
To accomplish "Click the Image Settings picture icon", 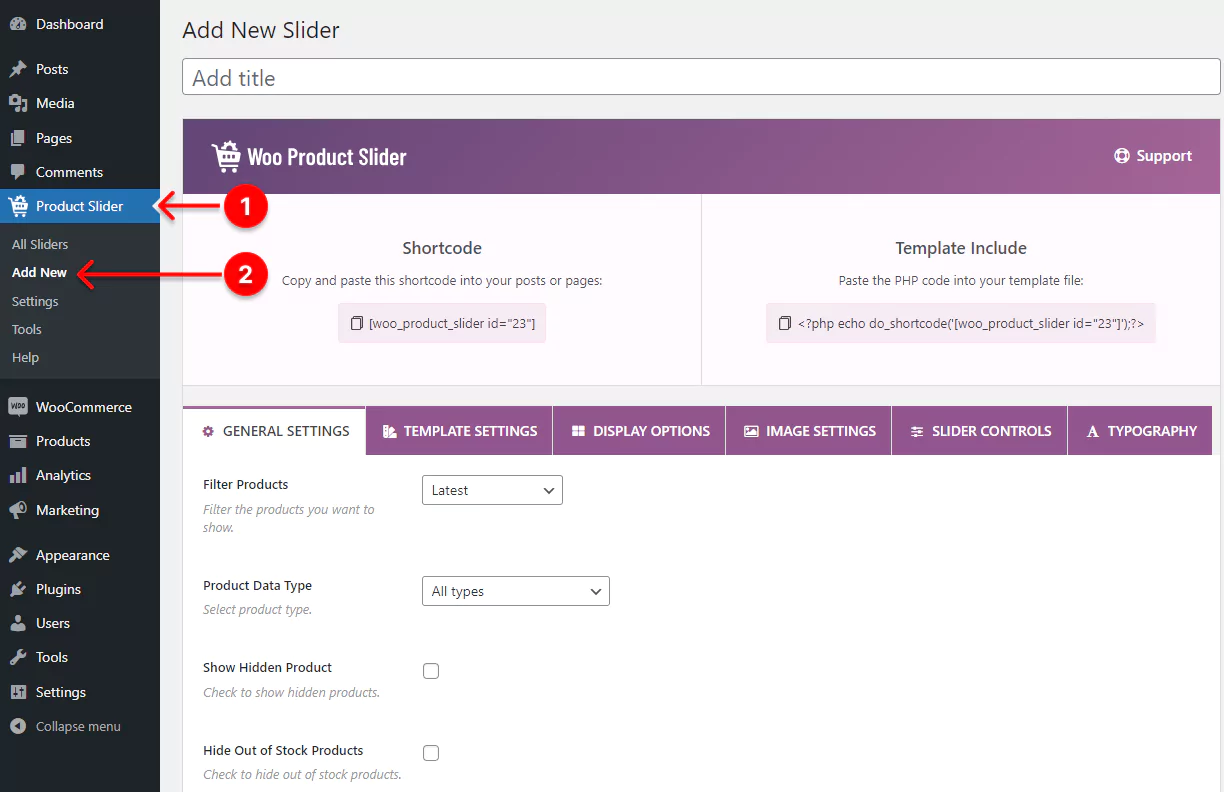I will point(751,431).
